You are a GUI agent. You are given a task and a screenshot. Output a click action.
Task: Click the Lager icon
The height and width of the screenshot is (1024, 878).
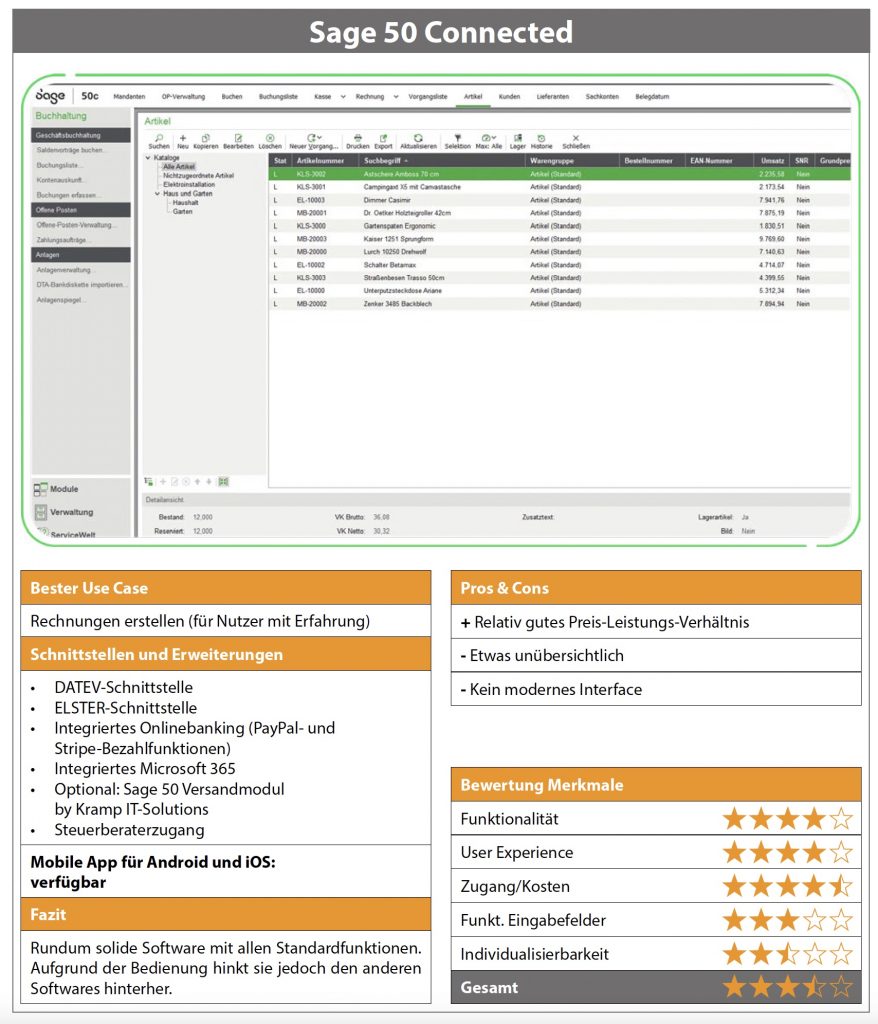(x=517, y=138)
